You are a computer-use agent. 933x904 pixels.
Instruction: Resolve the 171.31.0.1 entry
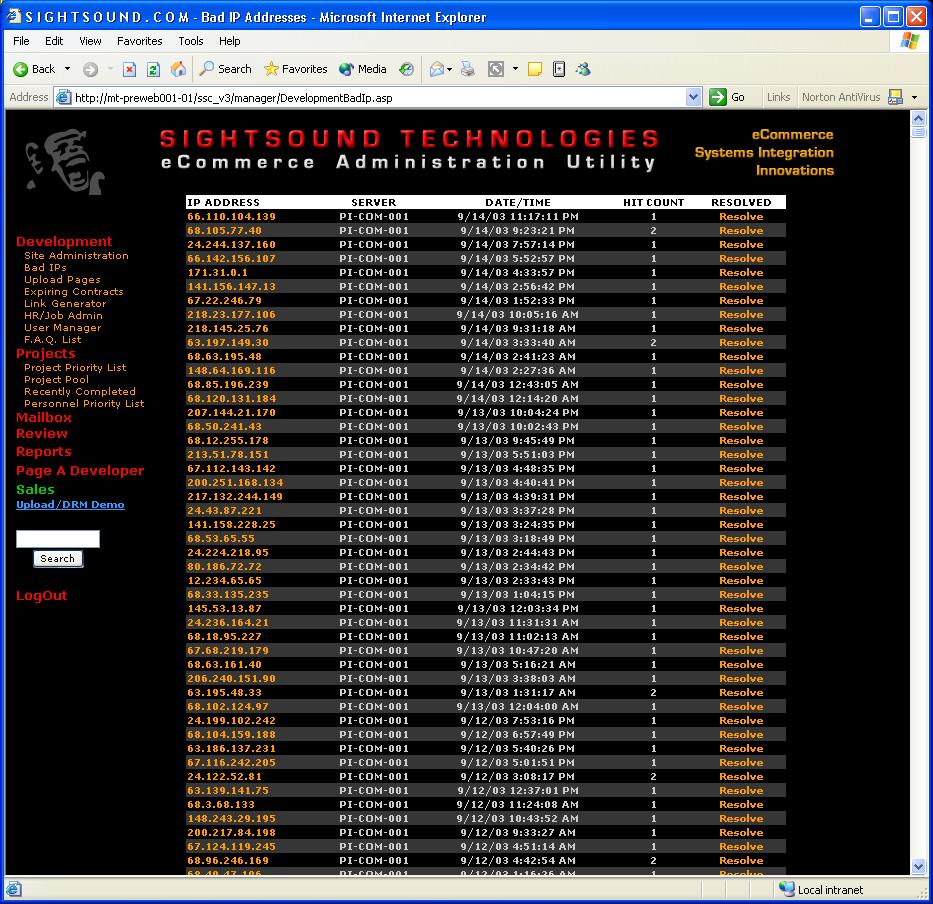pos(741,273)
